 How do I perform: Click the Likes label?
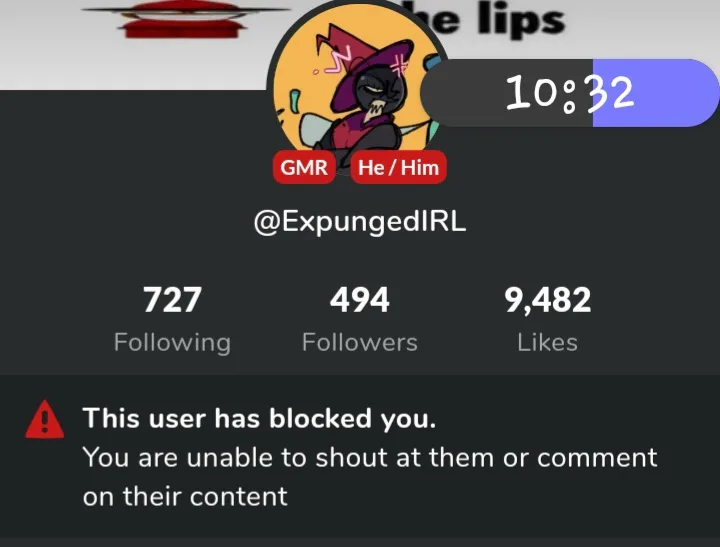point(547,343)
